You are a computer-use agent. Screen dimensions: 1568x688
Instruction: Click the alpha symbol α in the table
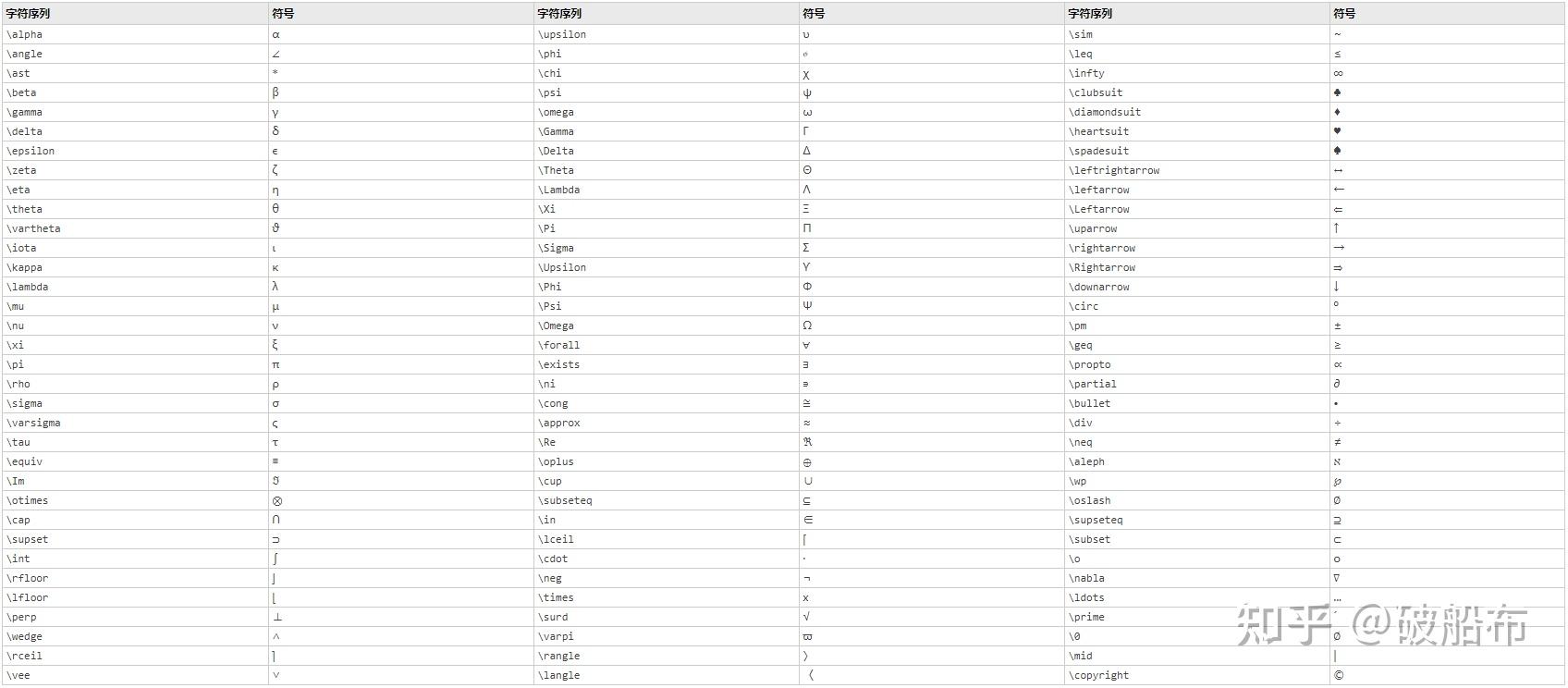276,34
